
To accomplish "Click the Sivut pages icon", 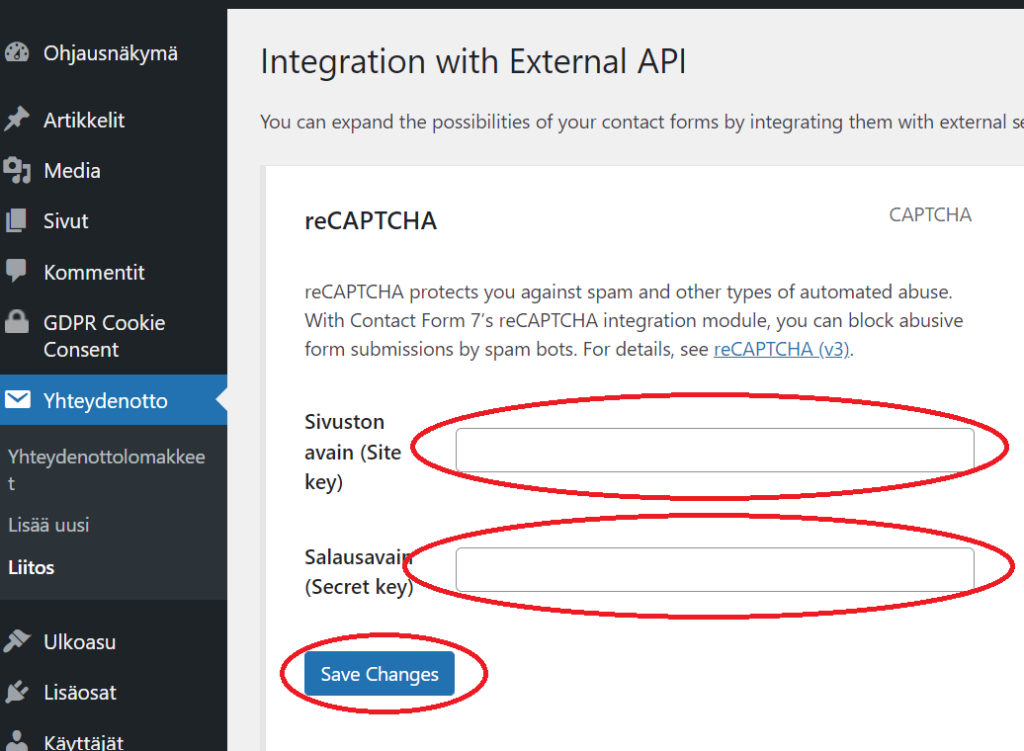I will (x=17, y=221).
